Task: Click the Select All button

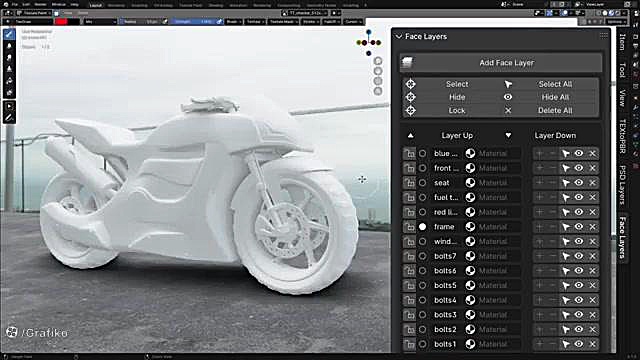Action: (555, 84)
